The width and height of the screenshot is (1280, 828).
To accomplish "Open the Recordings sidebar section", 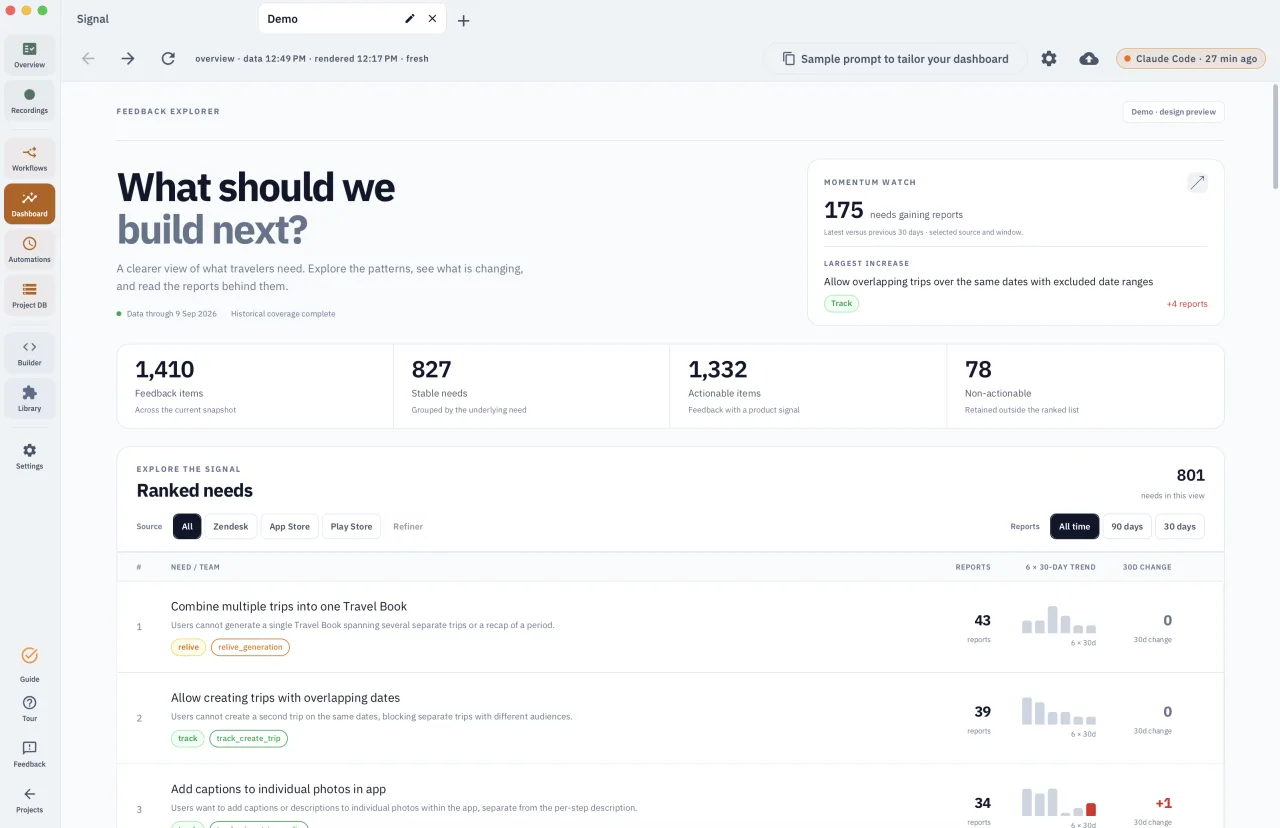I will click(29, 101).
